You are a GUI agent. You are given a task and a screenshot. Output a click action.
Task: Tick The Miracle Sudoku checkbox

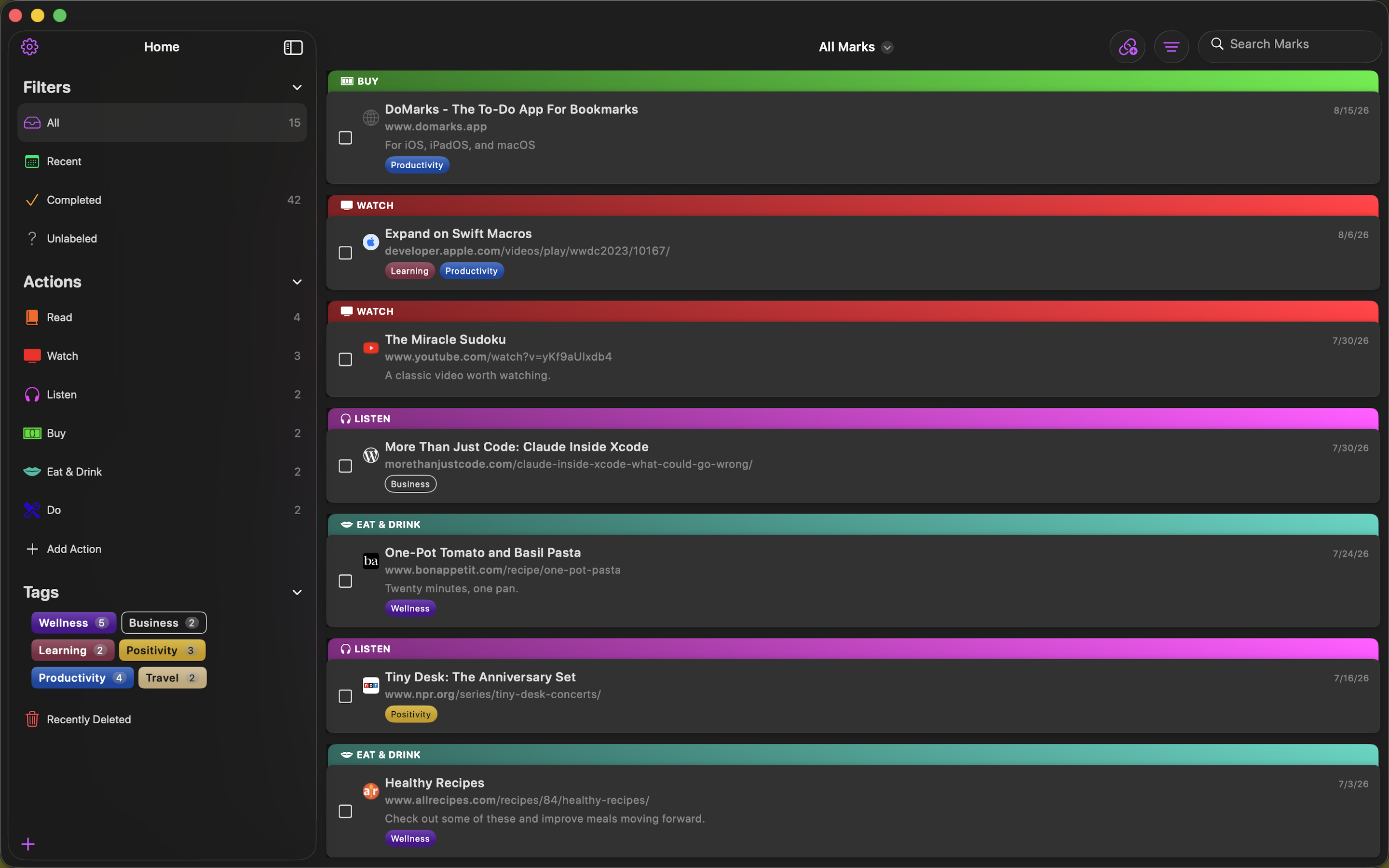(x=345, y=359)
